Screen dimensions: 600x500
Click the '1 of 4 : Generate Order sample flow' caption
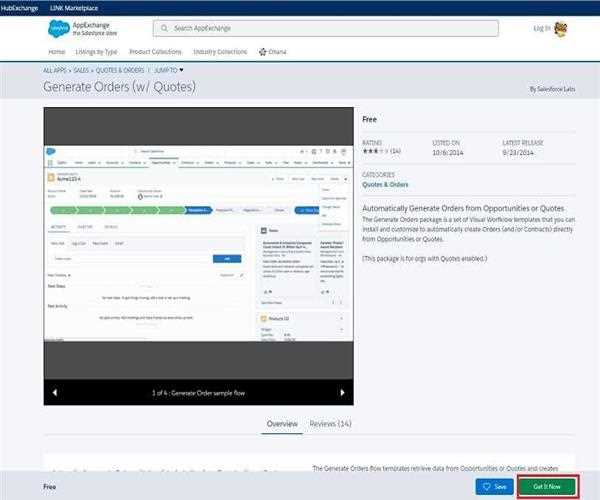198,393
